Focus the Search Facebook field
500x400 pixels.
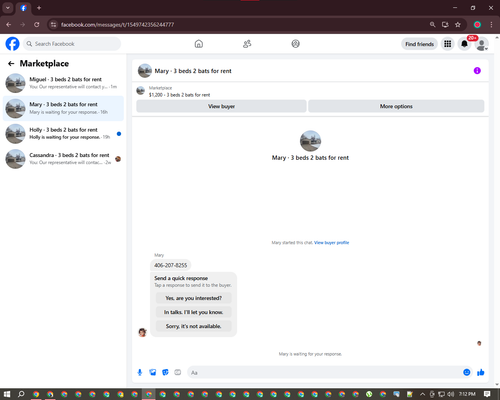pyautogui.click(x=72, y=44)
